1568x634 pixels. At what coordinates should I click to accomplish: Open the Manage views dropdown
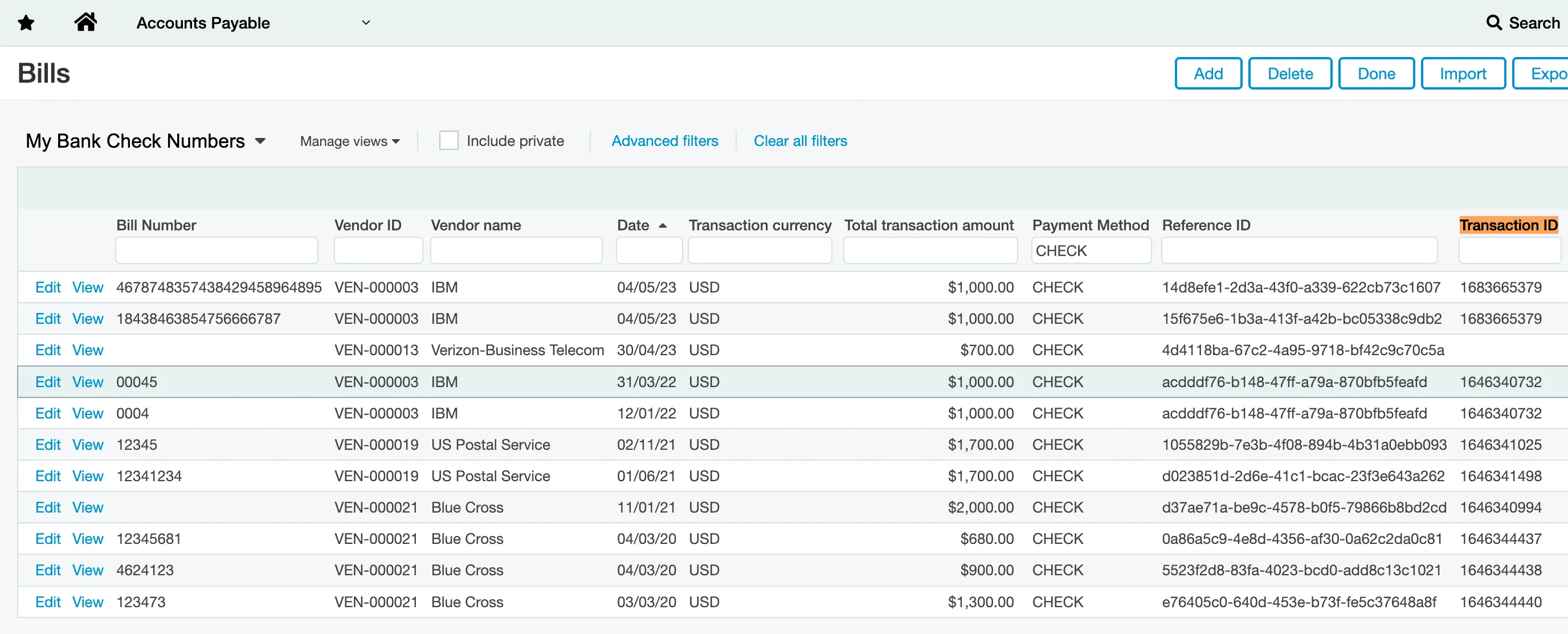point(349,141)
